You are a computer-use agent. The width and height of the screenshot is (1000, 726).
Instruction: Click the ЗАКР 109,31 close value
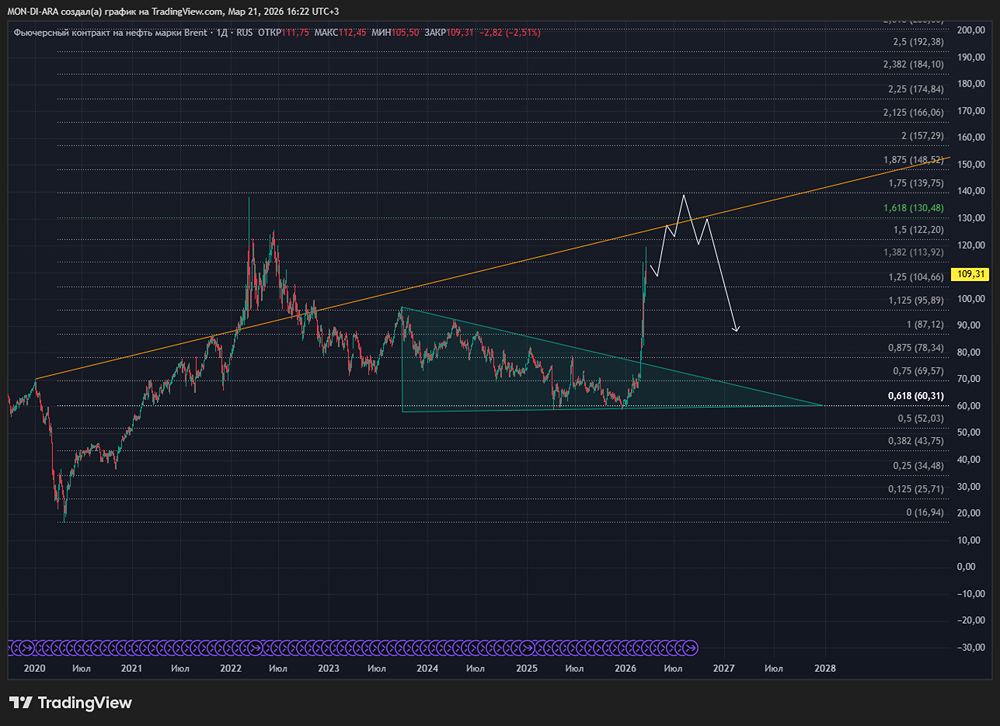click(449, 33)
